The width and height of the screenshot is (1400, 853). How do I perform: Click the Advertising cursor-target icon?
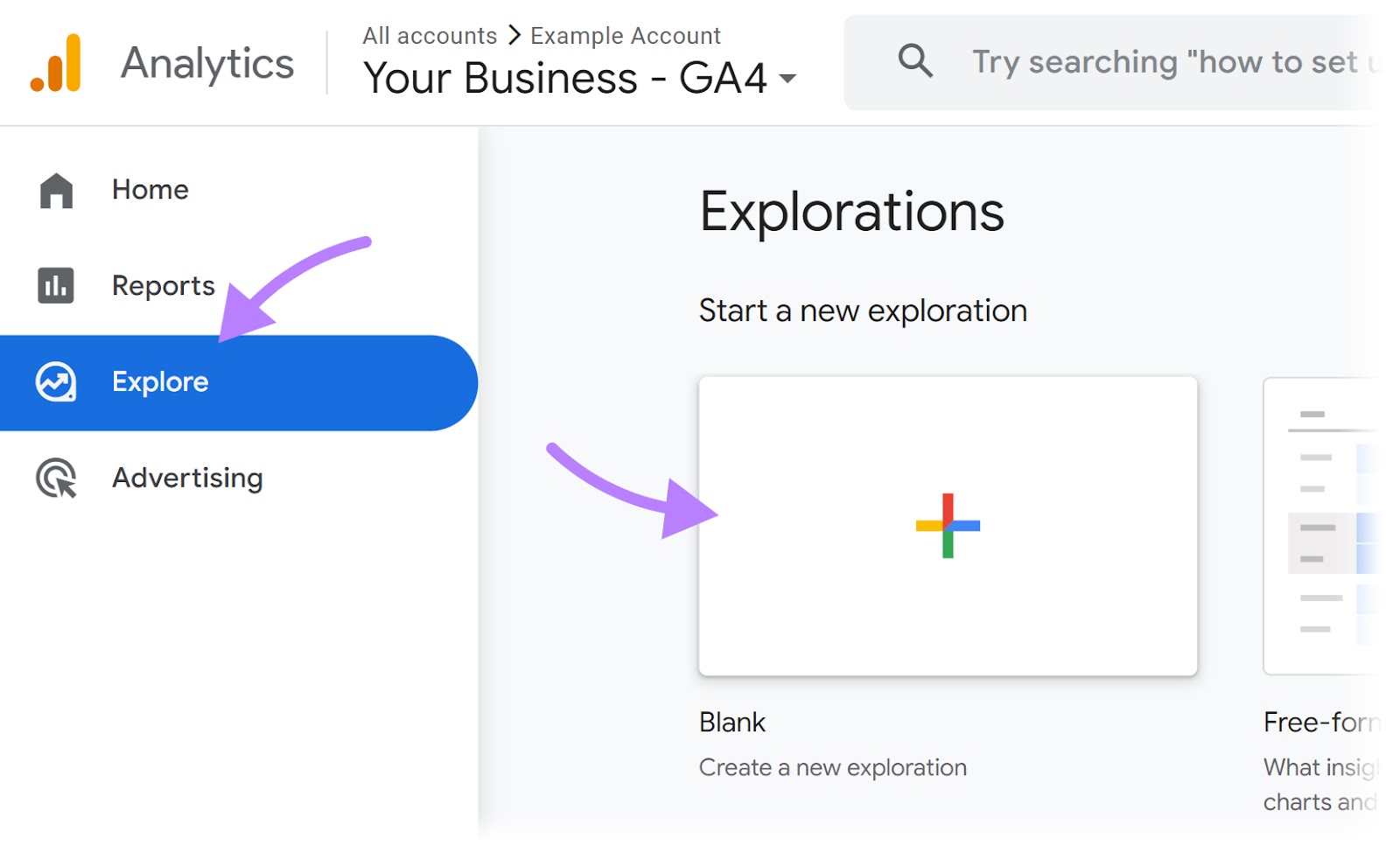click(54, 479)
